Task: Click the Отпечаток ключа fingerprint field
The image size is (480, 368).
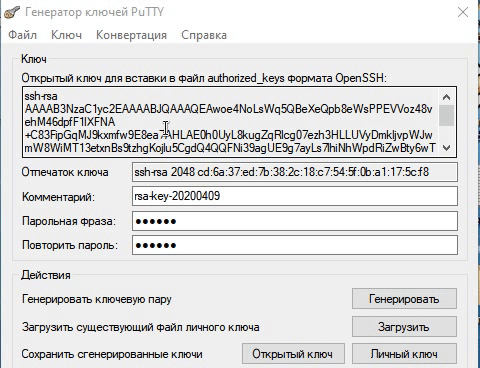Action: coord(295,172)
